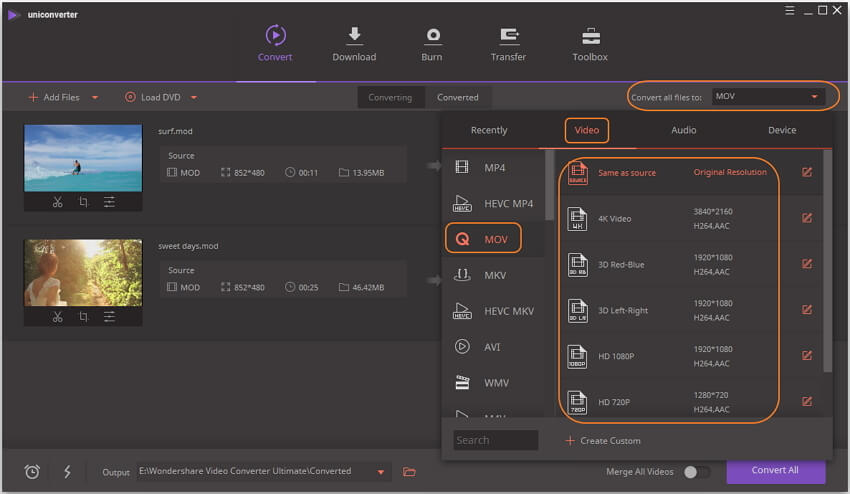Open the Transfer section

(508, 43)
